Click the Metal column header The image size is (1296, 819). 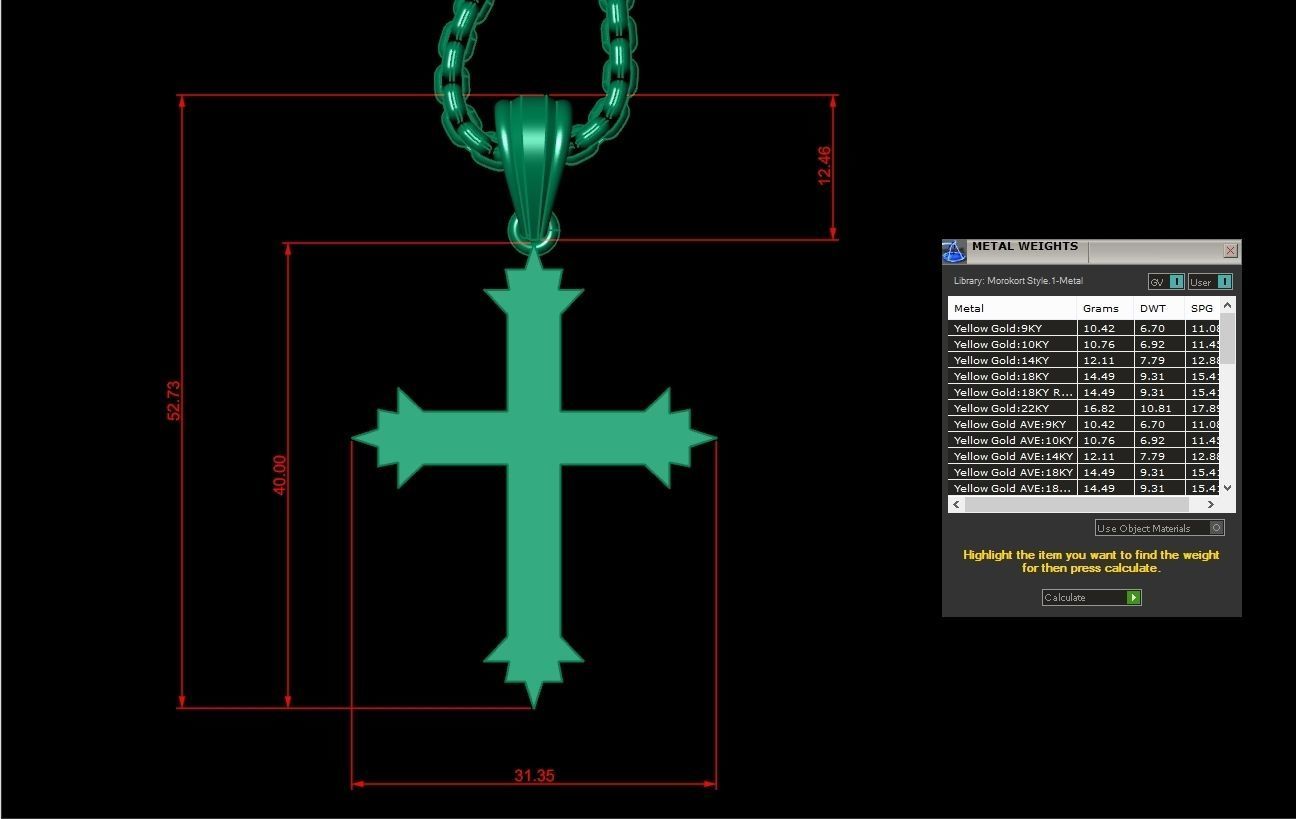click(1012, 308)
